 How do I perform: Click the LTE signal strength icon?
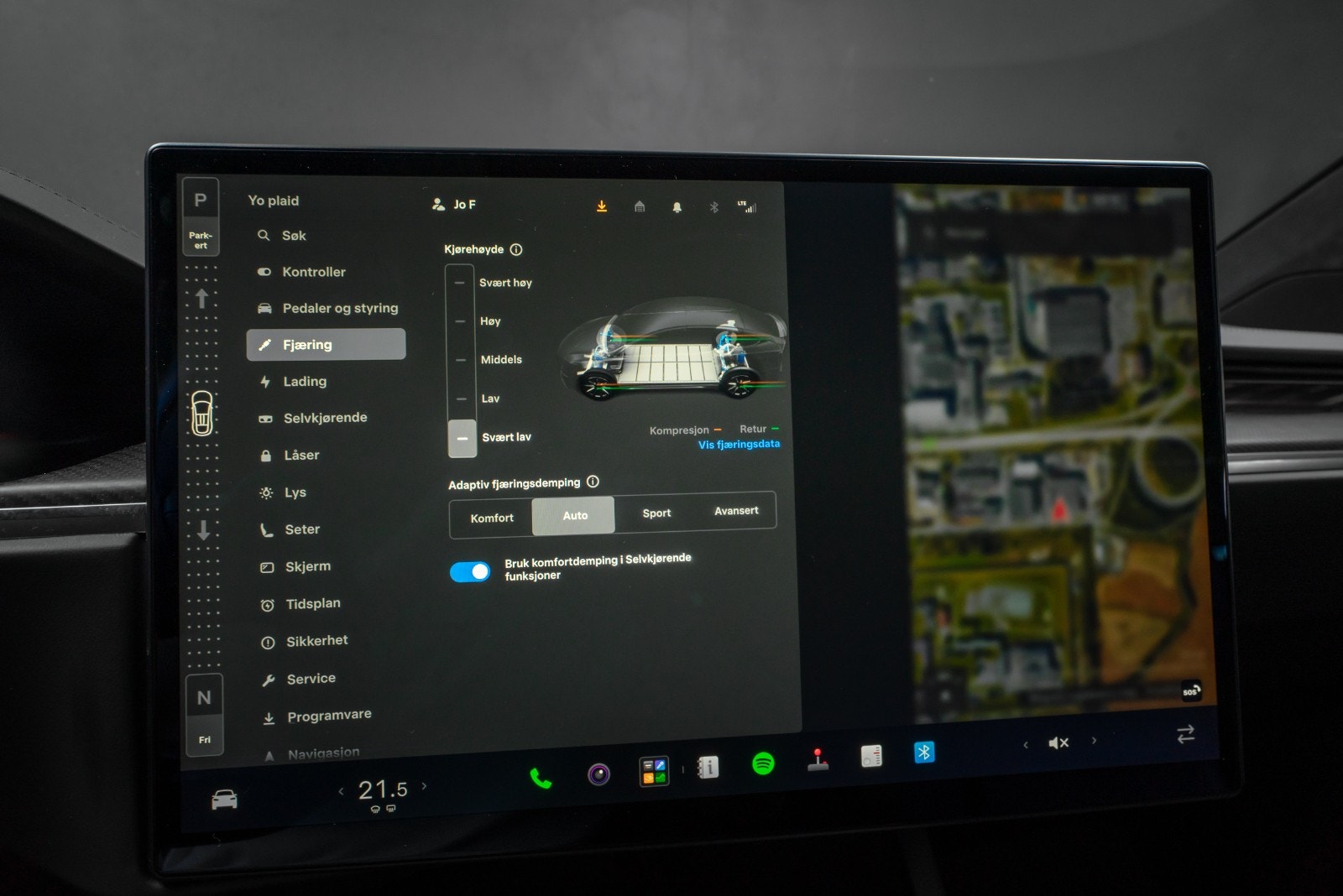pos(747,206)
